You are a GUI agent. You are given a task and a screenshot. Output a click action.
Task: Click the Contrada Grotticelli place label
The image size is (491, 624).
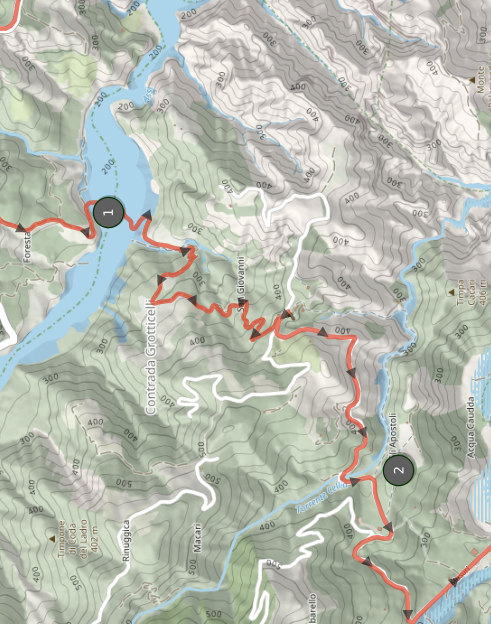tap(151, 359)
